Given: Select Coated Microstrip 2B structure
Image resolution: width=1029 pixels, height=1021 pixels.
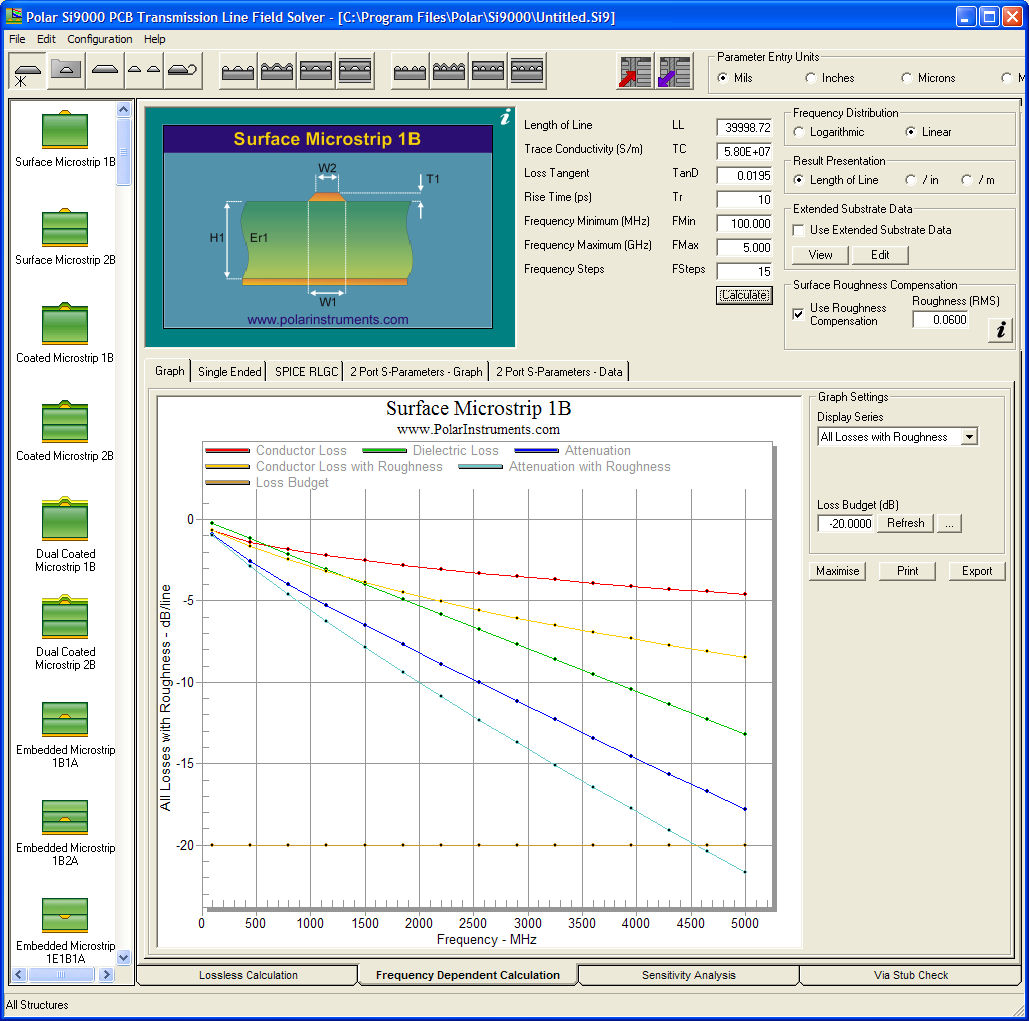Looking at the screenshot, I should pos(65,432).
